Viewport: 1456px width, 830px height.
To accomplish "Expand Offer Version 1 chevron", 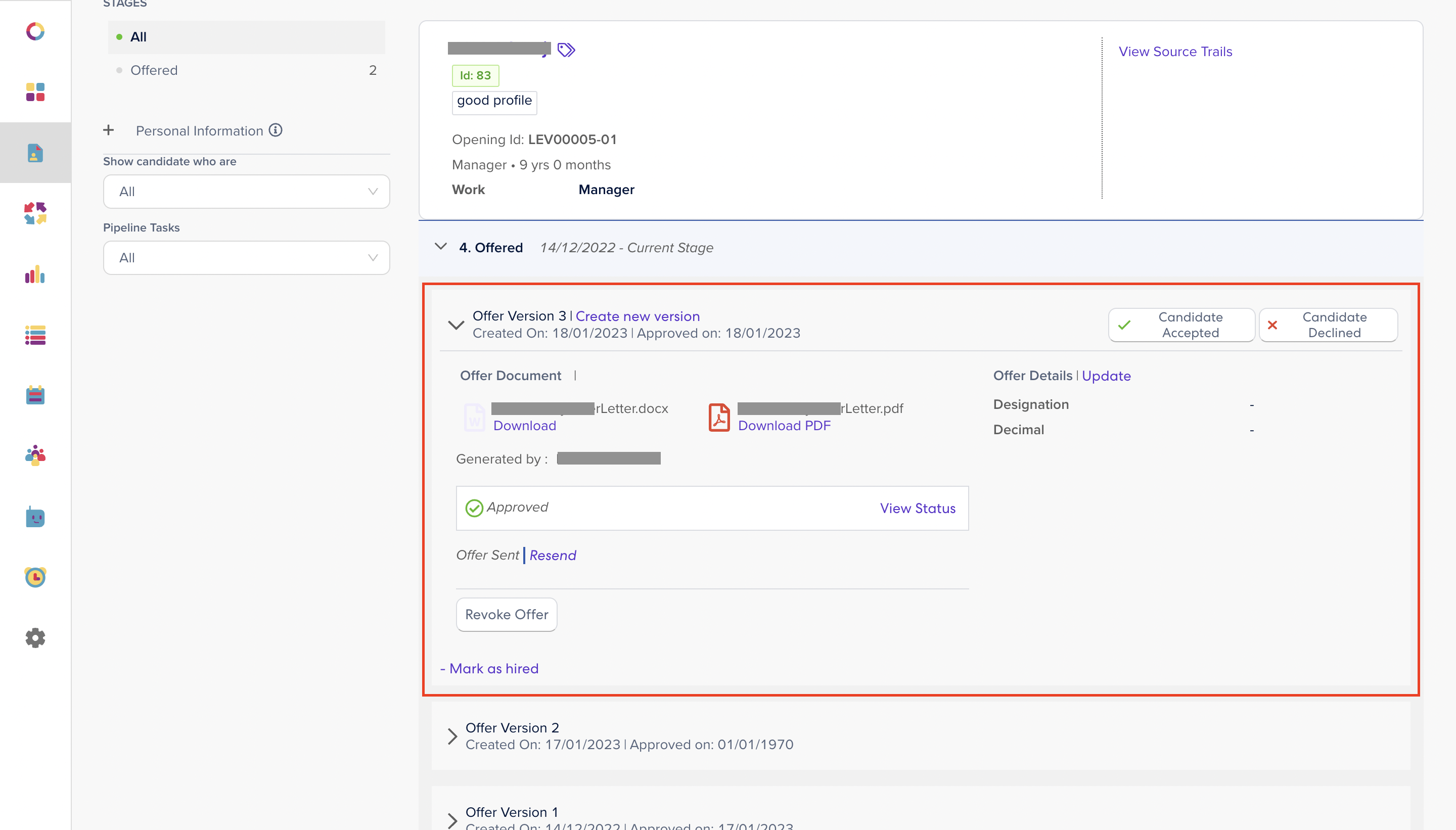I will [x=452, y=820].
